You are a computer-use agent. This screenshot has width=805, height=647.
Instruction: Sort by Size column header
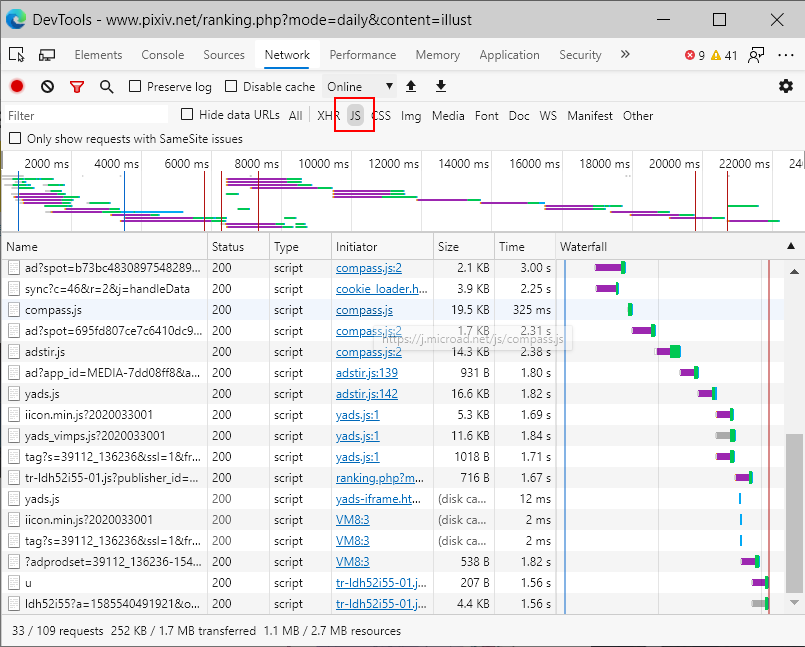(x=464, y=246)
